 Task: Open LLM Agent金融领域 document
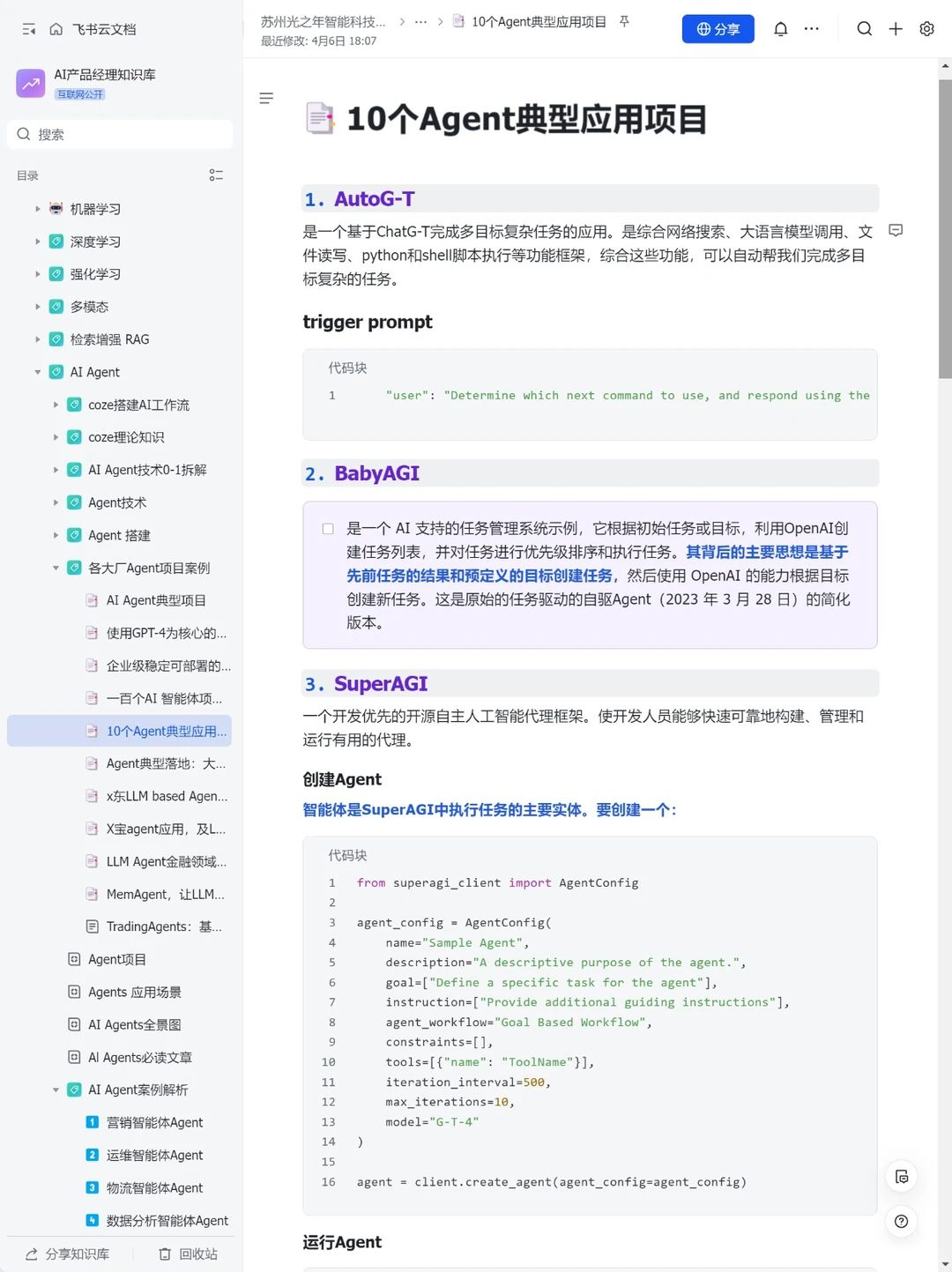pyautogui.click(x=166, y=861)
